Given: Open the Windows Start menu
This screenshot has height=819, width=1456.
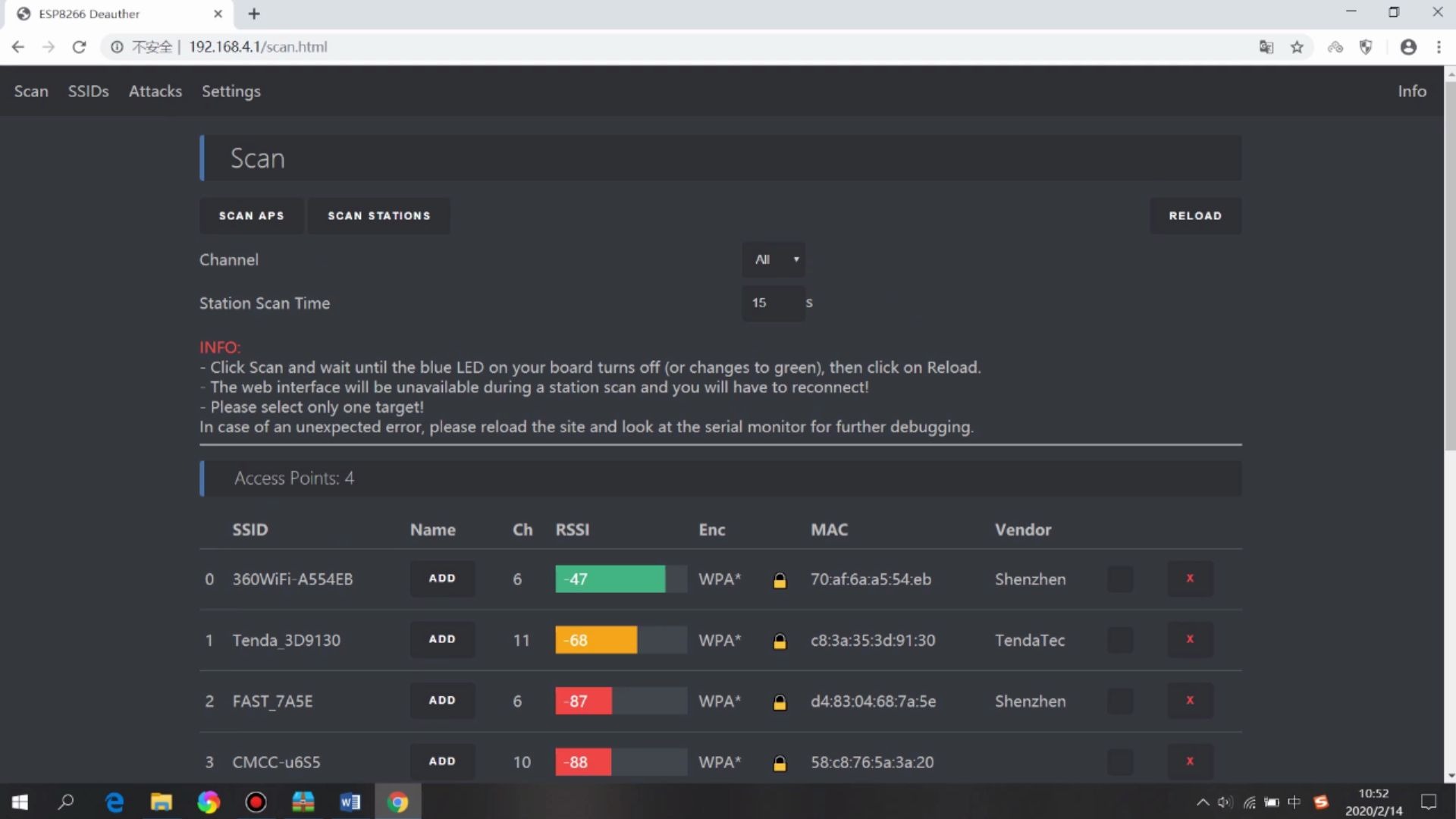Looking at the screenshot, I should [x=20, y=802].
